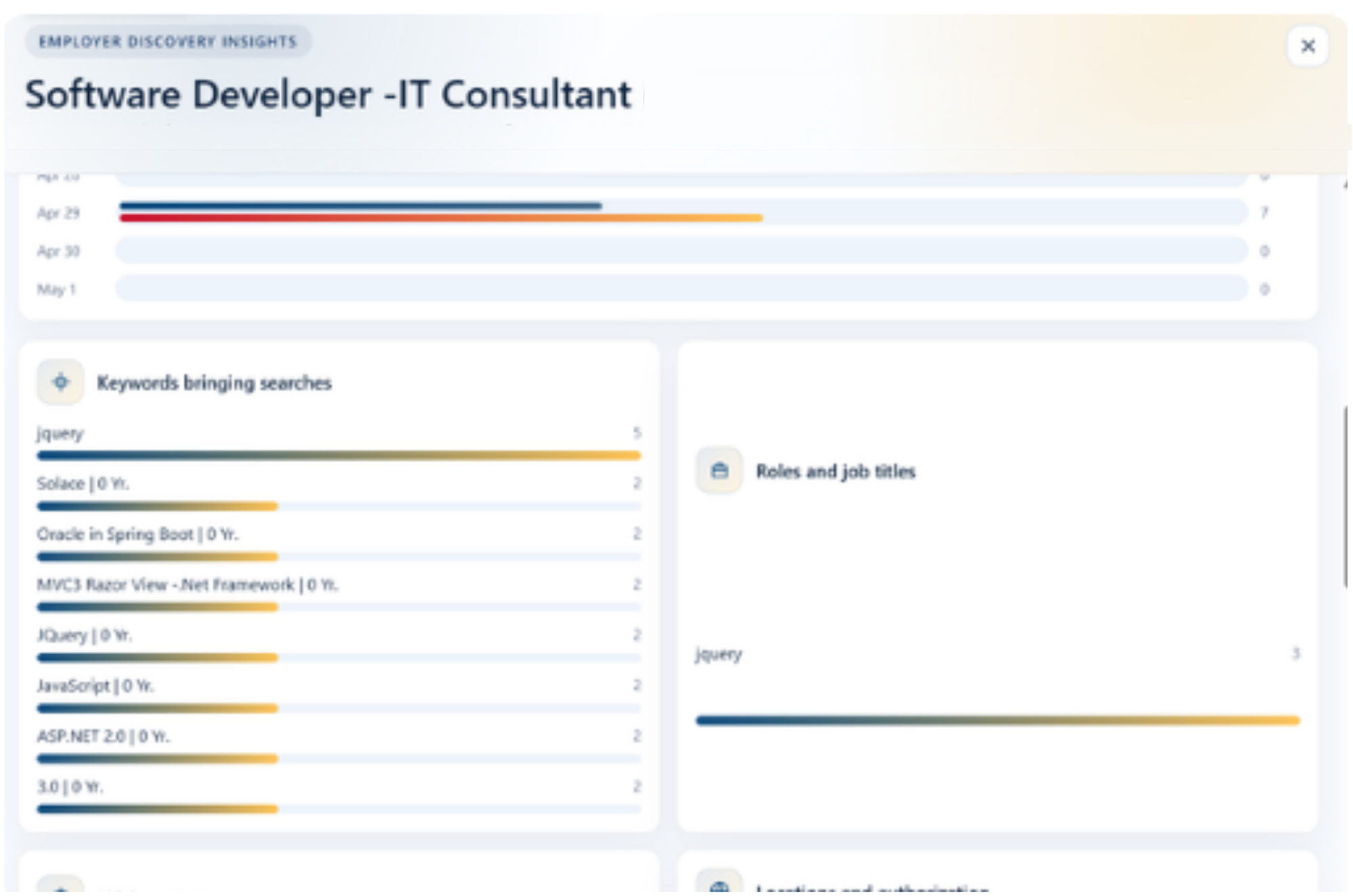Click the Keywords bringing searches target icon
1353x896 pixels.
click(x=60, y=382)
